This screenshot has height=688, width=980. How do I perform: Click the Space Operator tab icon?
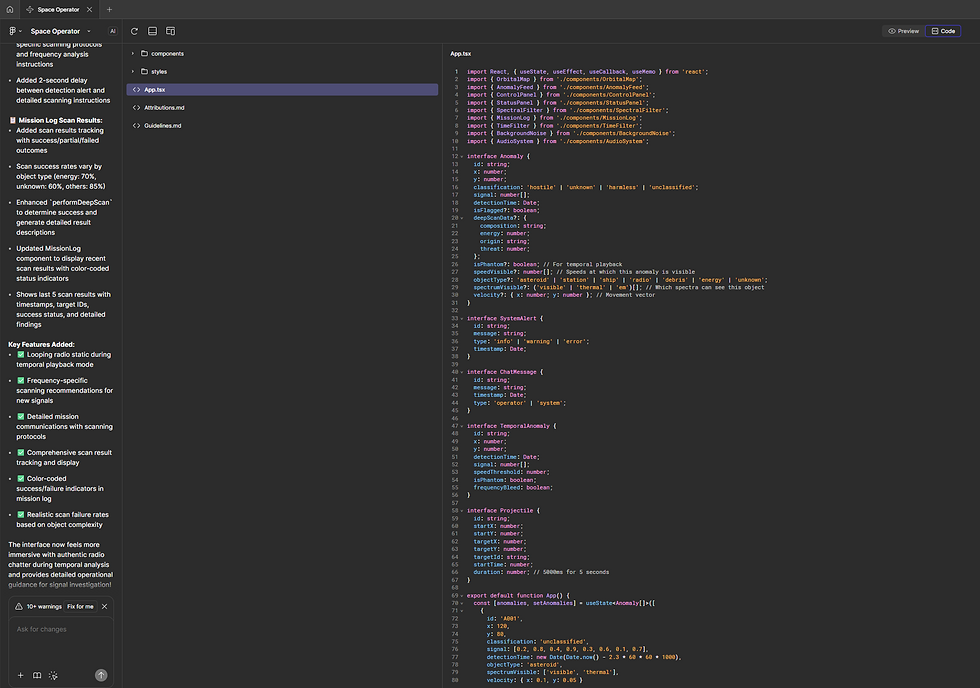(30, 9)
